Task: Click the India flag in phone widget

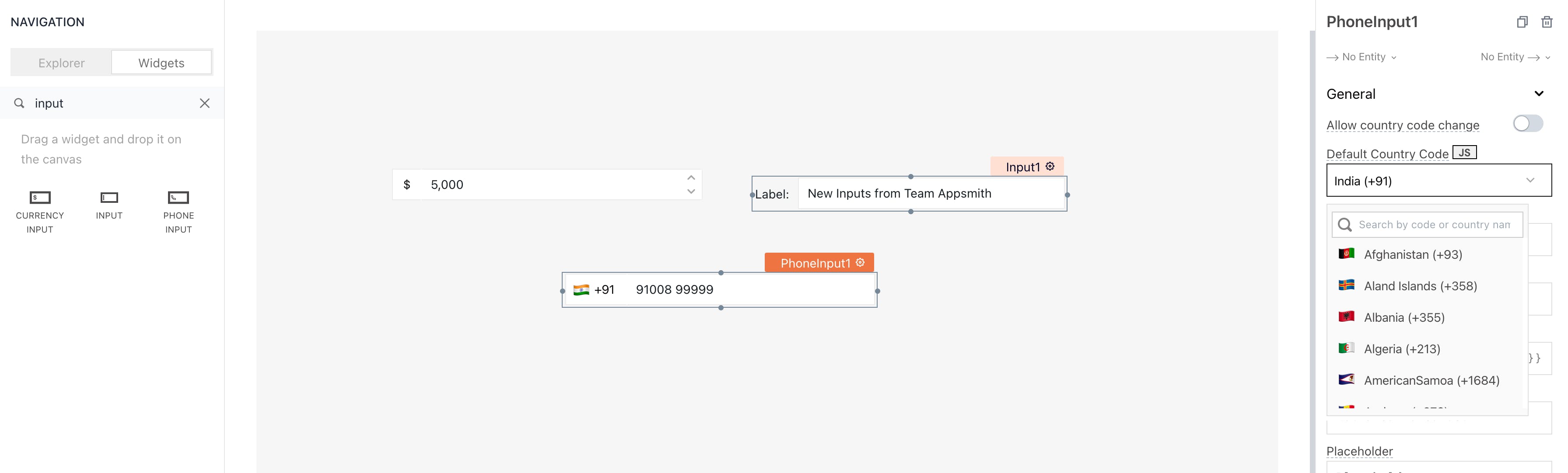Action: [x=581, y=290]
